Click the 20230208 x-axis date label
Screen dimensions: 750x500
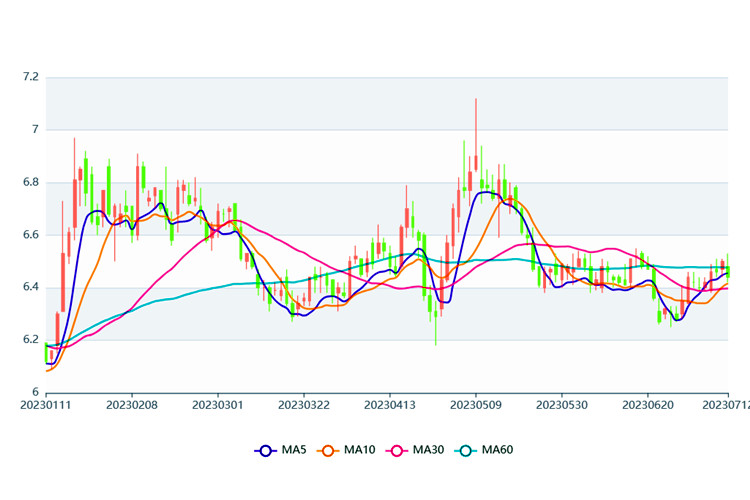[x=132, y=406]
